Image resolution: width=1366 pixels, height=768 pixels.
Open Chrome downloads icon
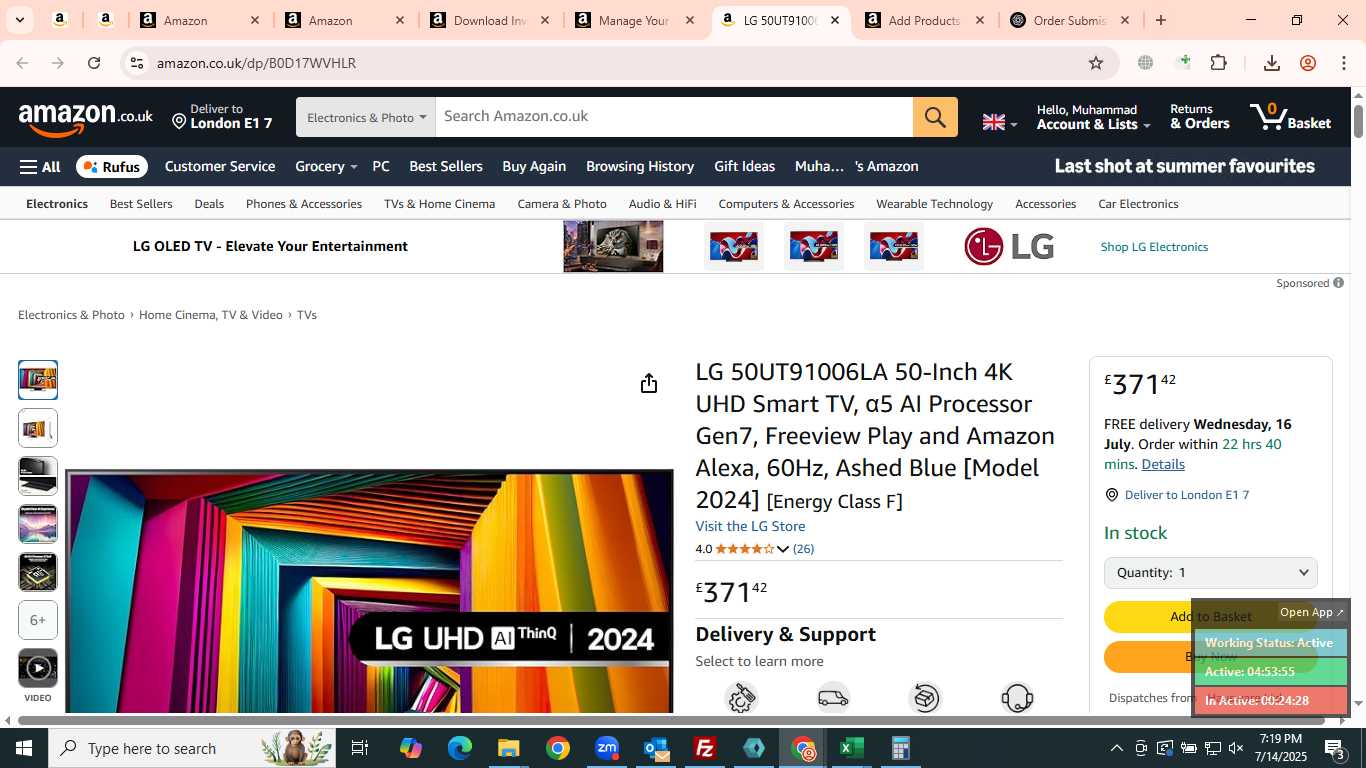(x=1272, y=63)
